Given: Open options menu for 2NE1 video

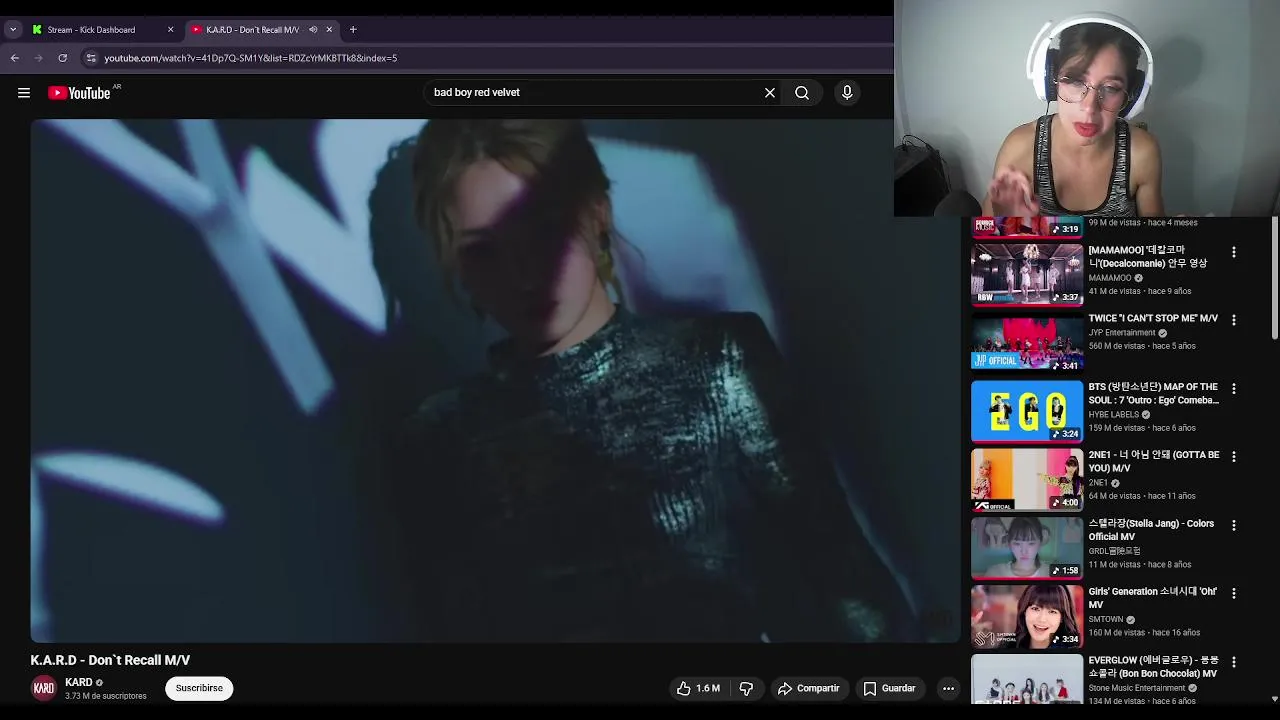Looking at the screenshot, I should [1234, 457].
